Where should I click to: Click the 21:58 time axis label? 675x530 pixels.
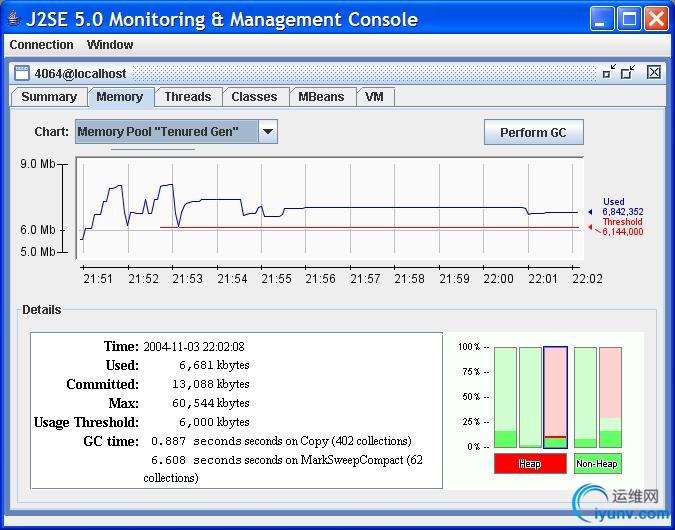tap(409, 279)
